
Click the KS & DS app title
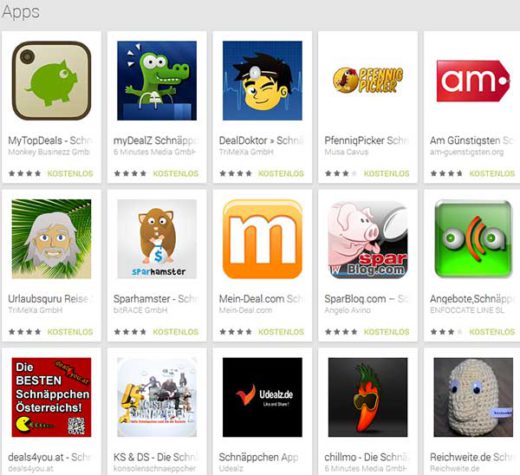pyautogui.click(x=155, y=457)
